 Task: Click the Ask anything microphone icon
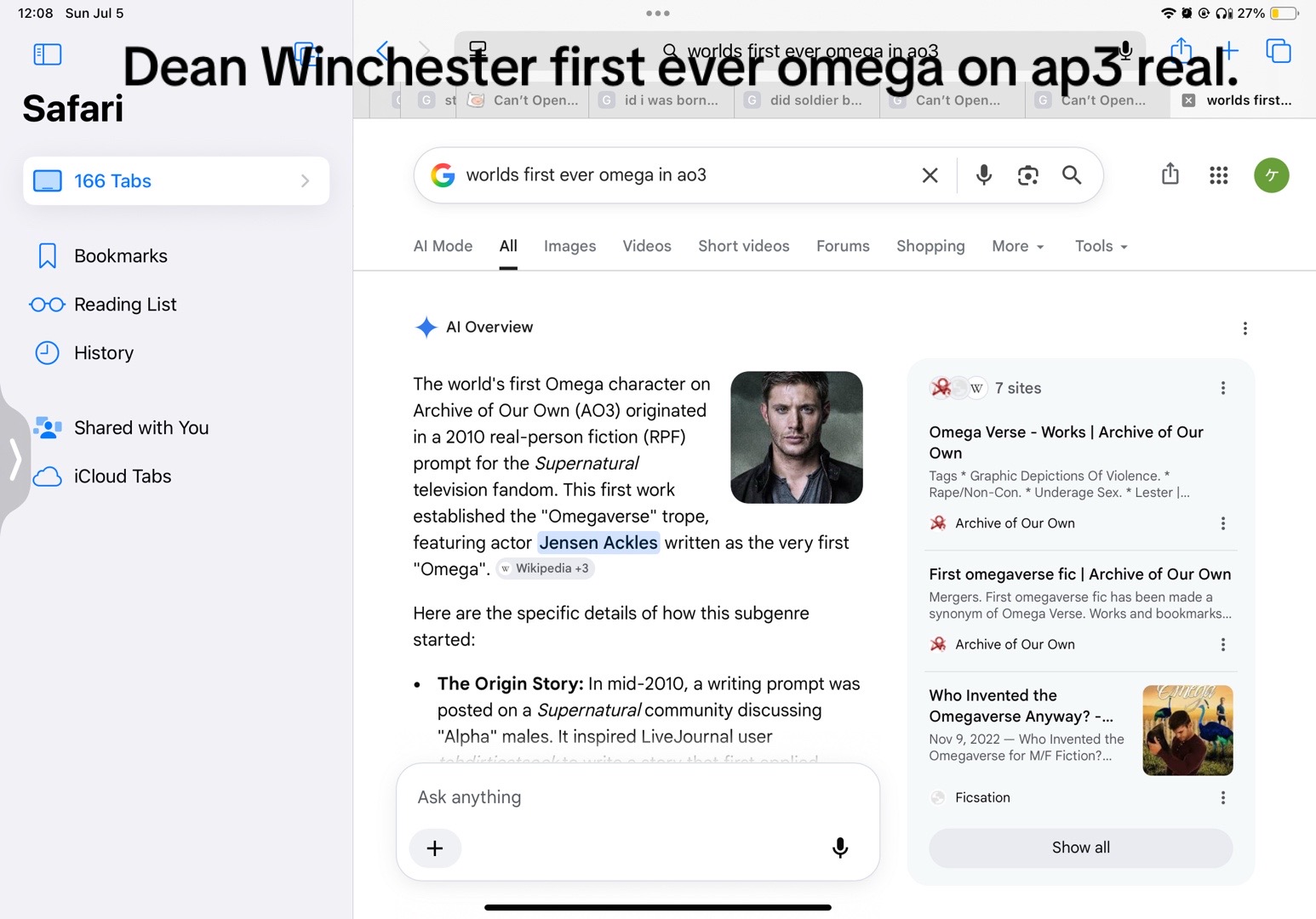coord(839,848)
